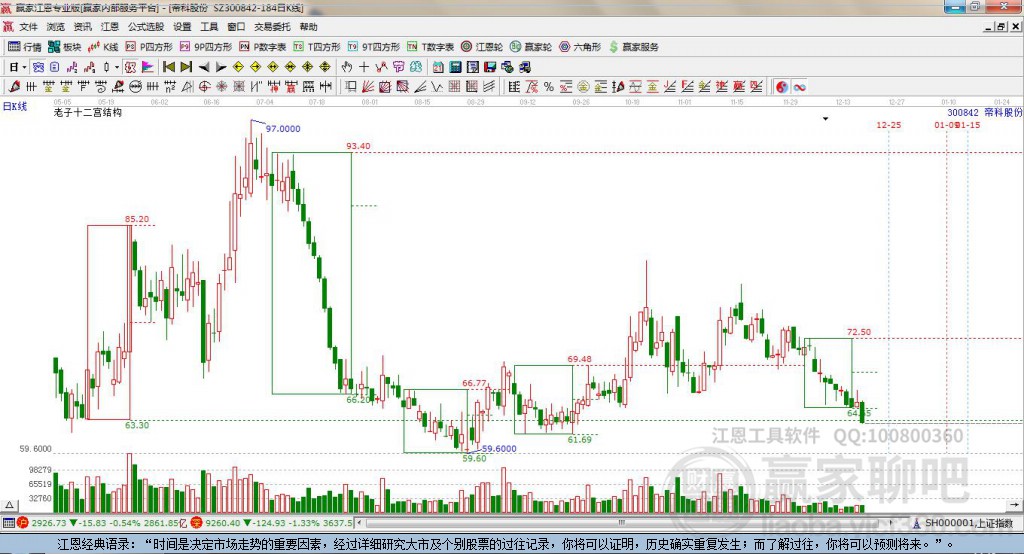Select the hand pan tool
1024x554 pixels.
tap(347, 67)
